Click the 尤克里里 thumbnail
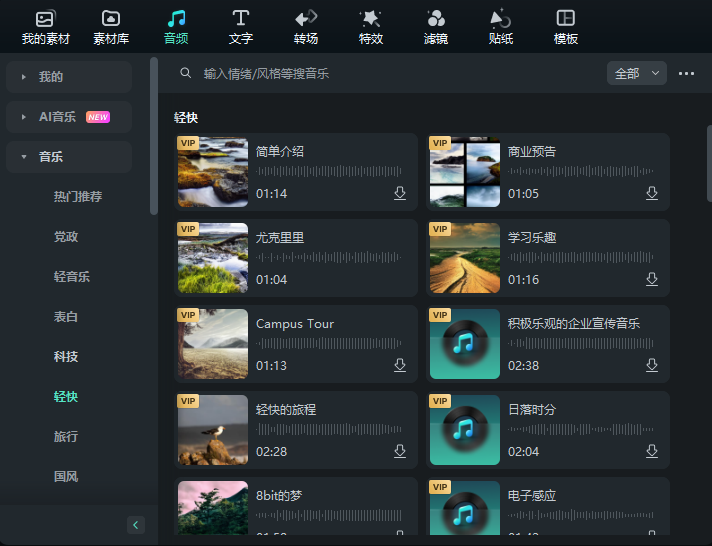This screenshot has height=546, width=712. tap(213, 258)
